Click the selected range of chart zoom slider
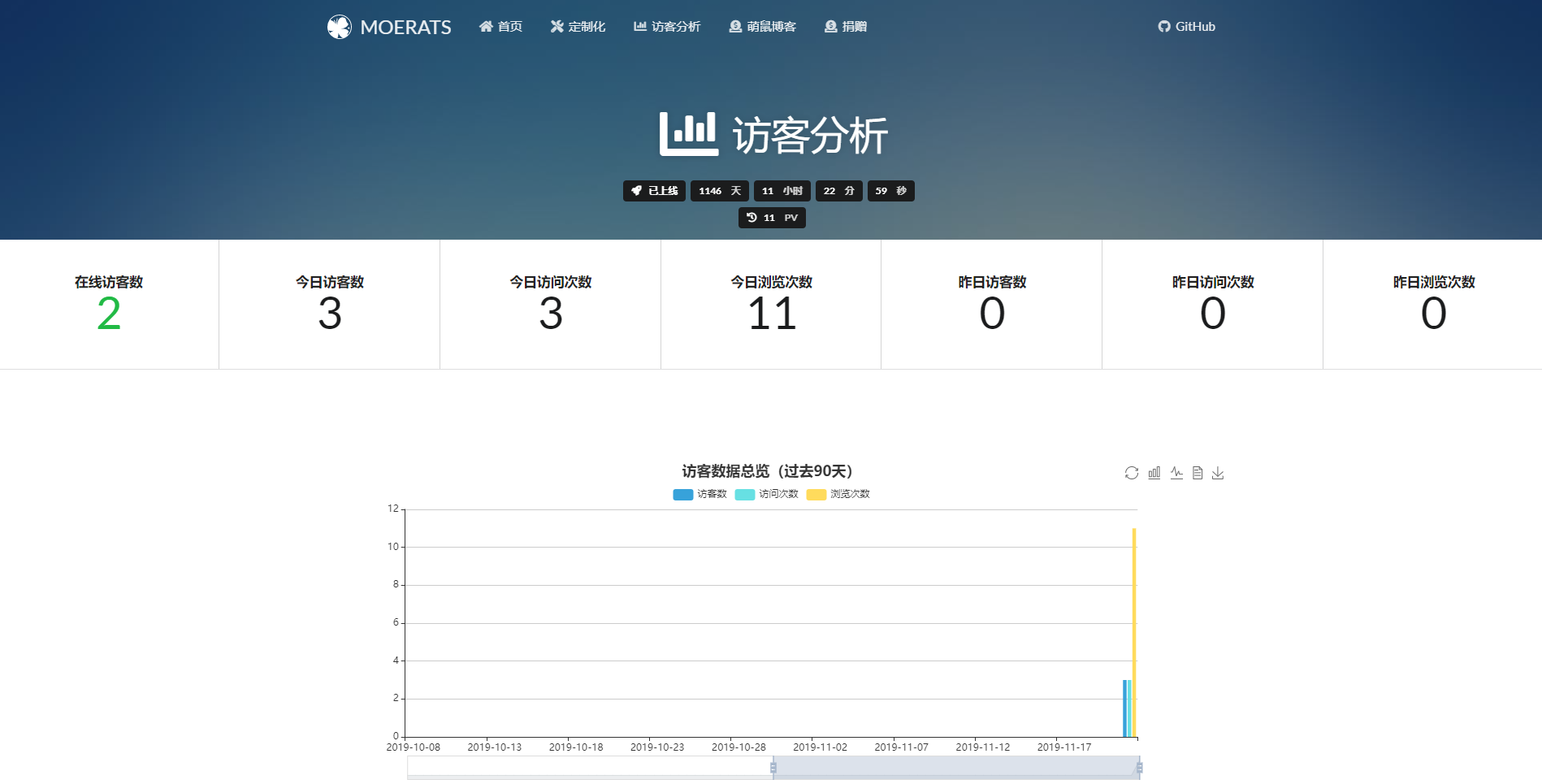This screenshot has width=1542, height=784. (x=956, y=768)
